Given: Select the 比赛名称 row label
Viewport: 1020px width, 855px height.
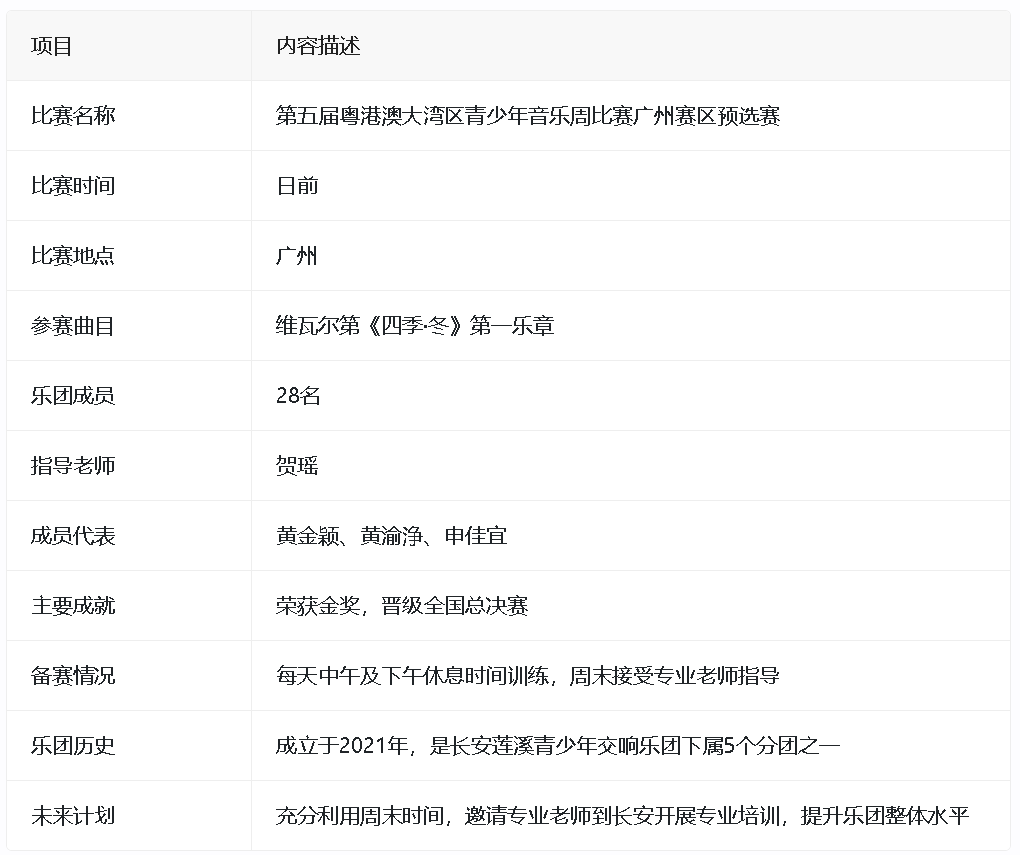Looking at the screenshot, I should point(73,116).
